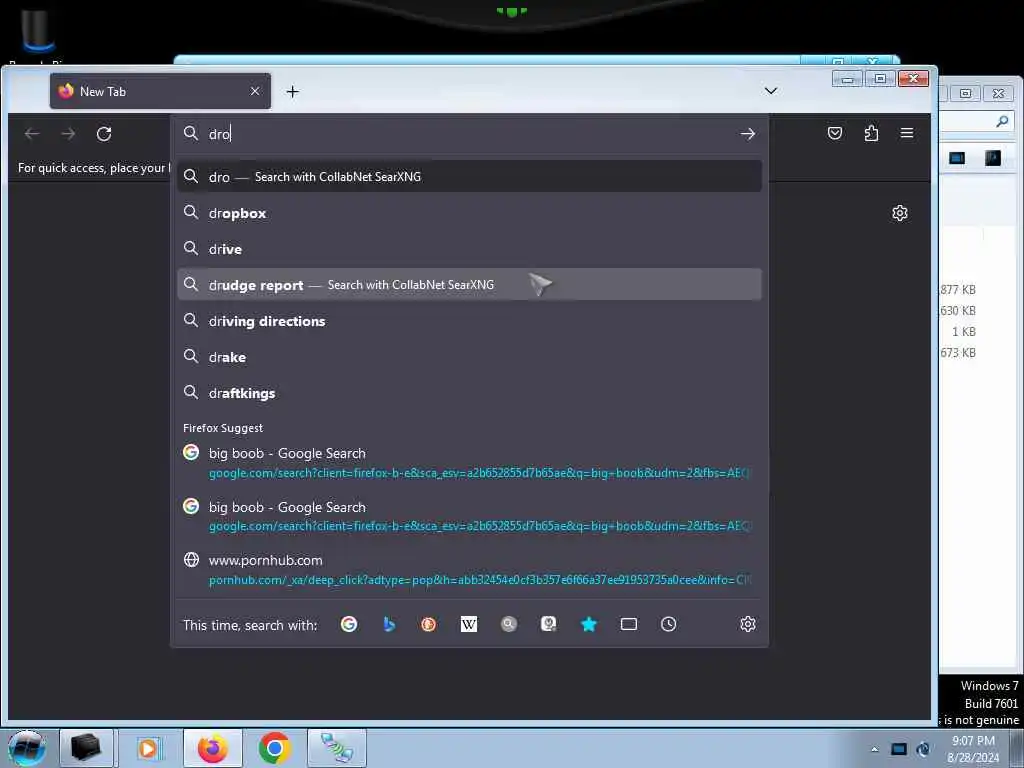
Task: Go forward one page
Action: coord(68,134)
